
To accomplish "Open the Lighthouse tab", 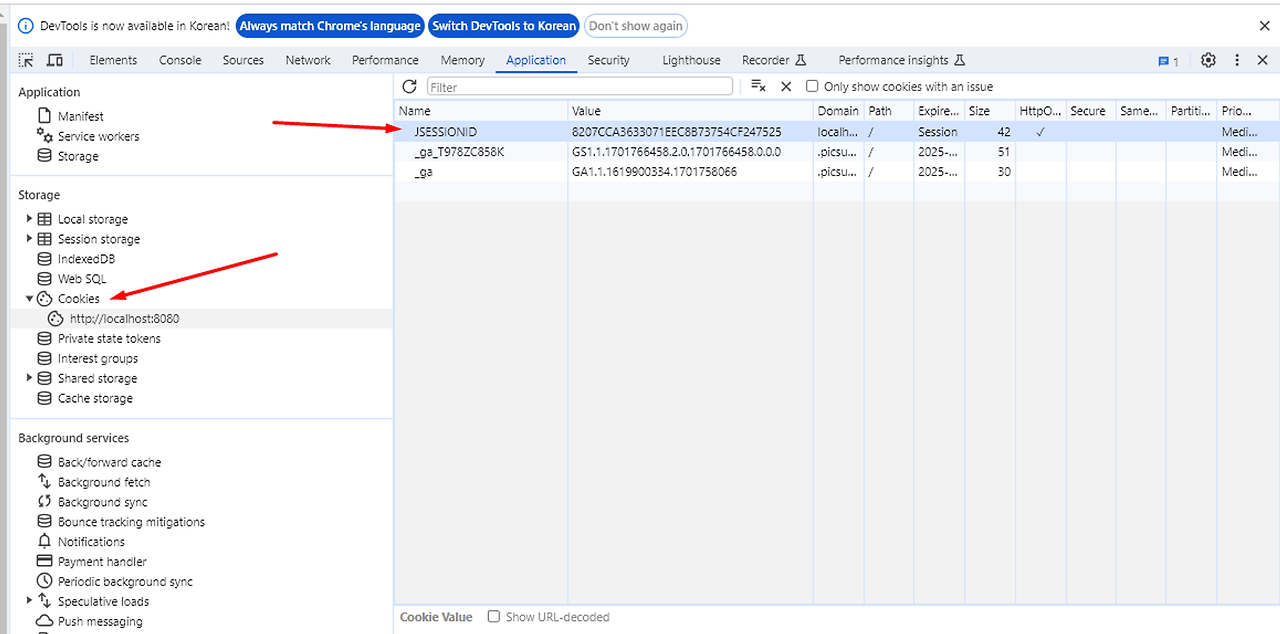I will (691, 60).
